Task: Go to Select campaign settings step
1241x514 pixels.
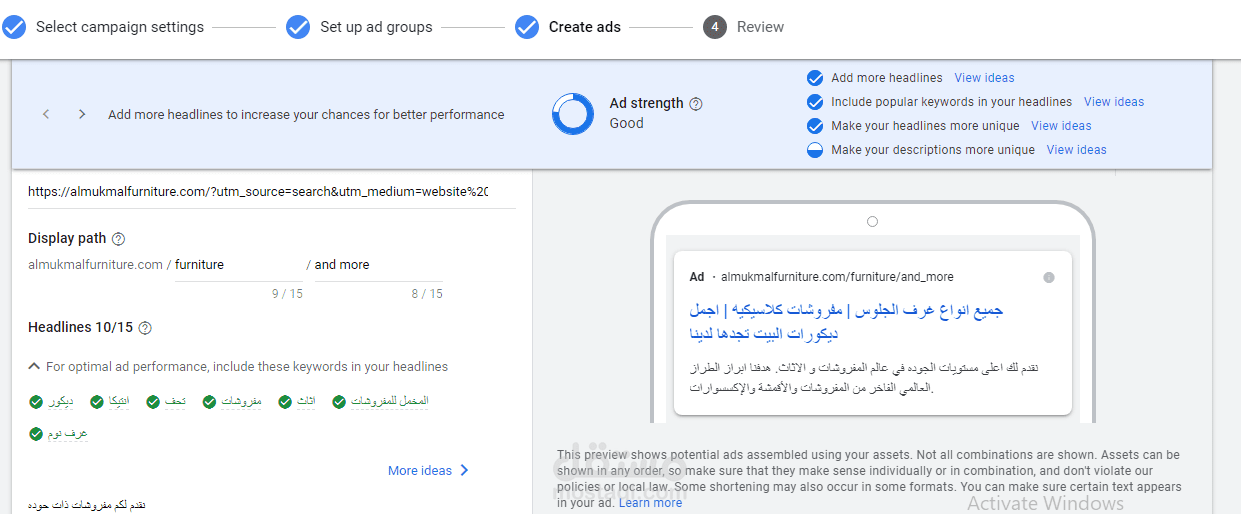Action: coord(119,27)
